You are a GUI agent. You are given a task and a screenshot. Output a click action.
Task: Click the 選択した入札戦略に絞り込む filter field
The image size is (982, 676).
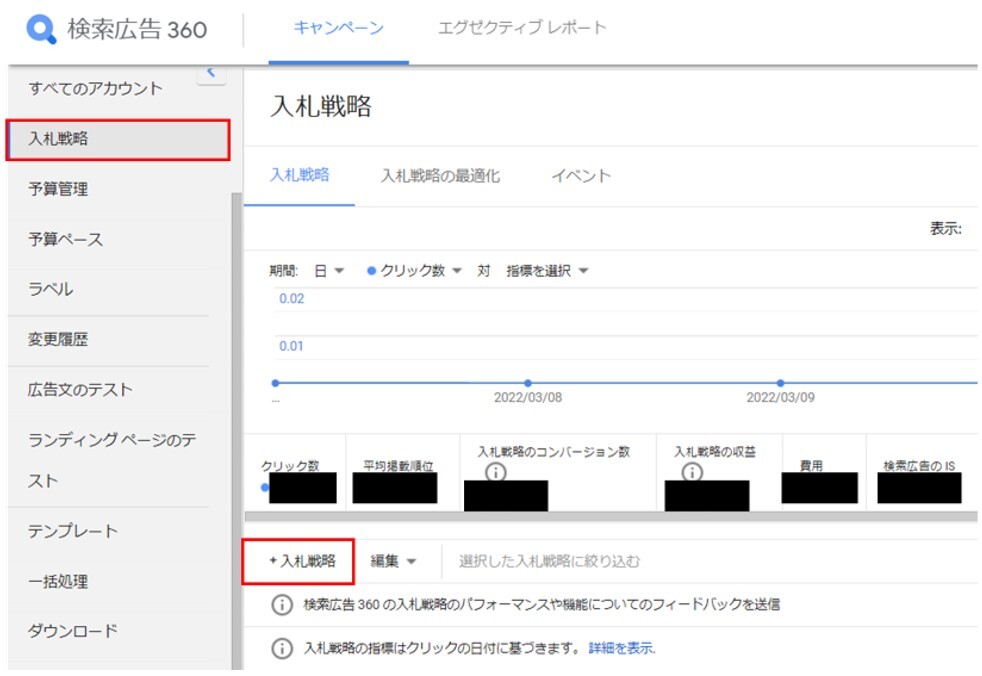[x=550, y=562]
